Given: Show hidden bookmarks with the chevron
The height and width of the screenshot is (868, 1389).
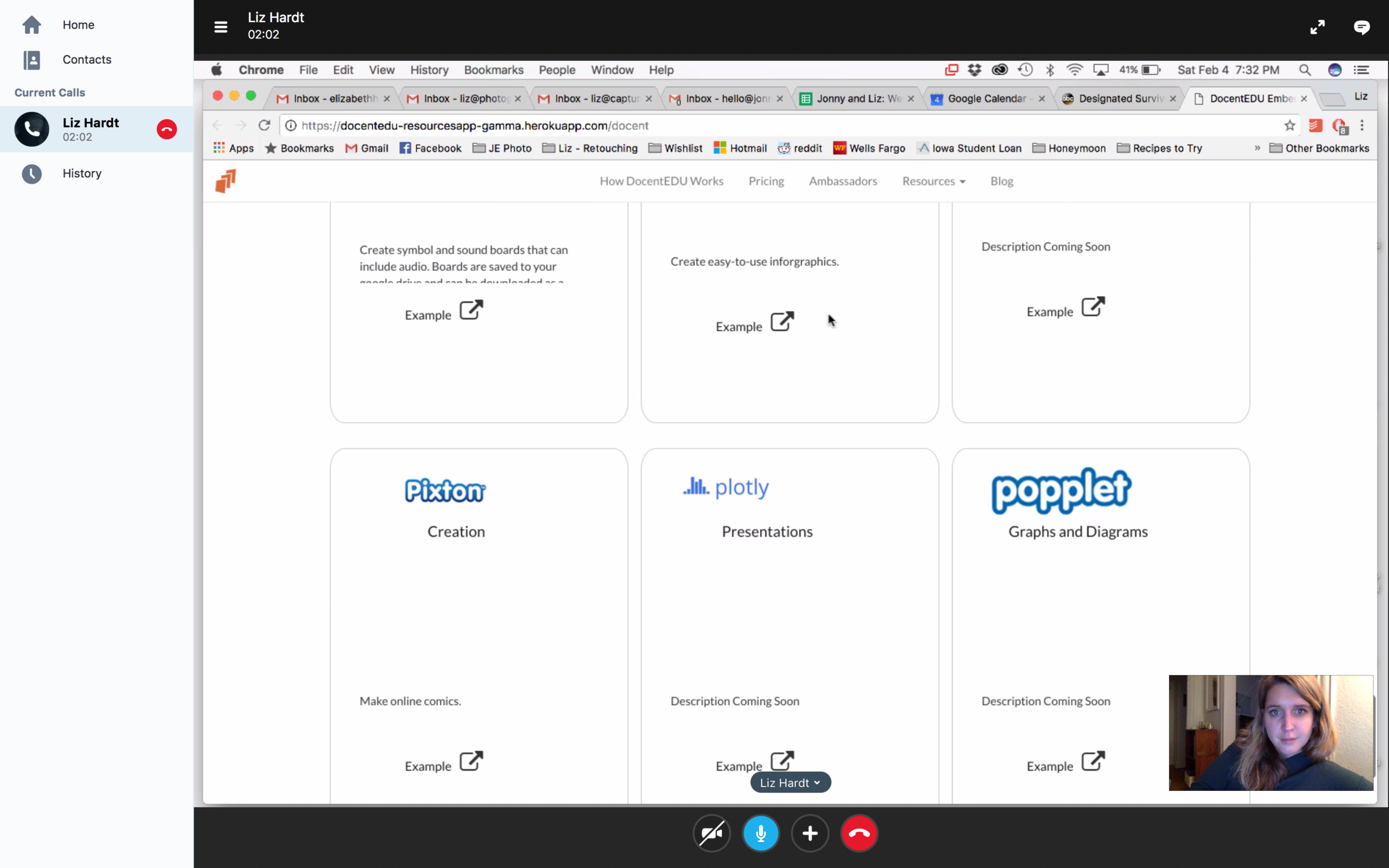Looking at the screenshot, I should click(1257, 148).
